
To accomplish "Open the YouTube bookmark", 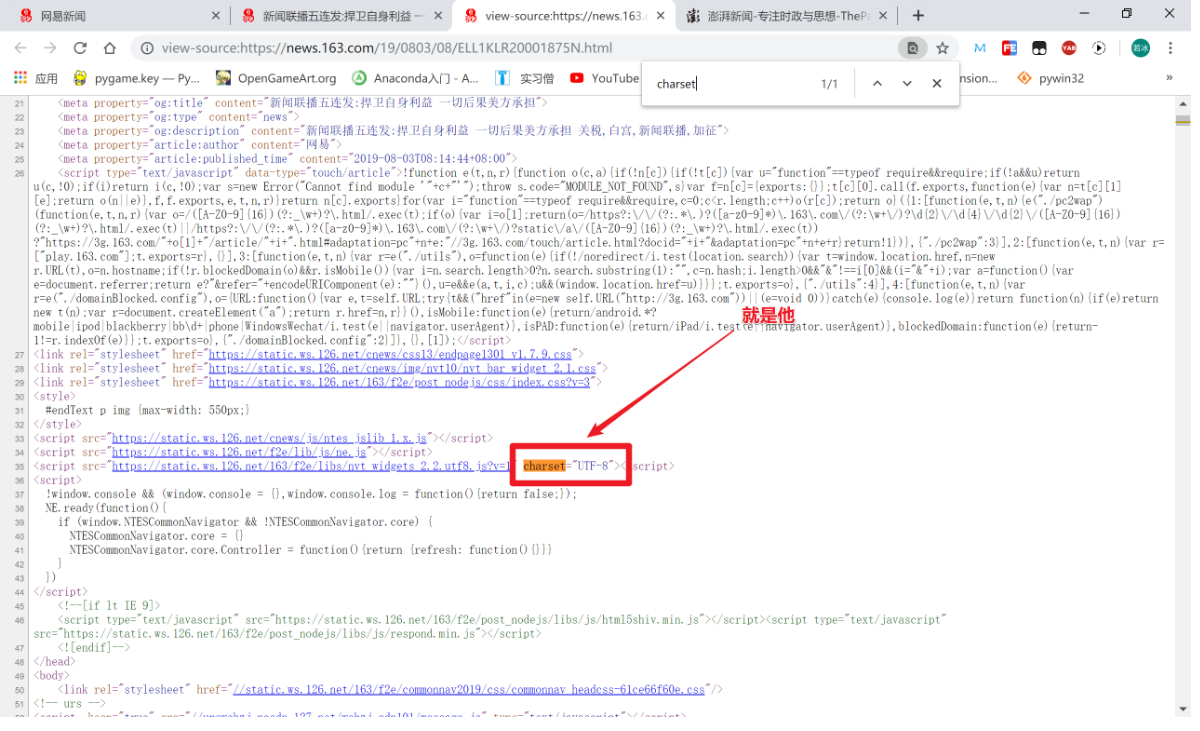I will click(x=604, y=78).
